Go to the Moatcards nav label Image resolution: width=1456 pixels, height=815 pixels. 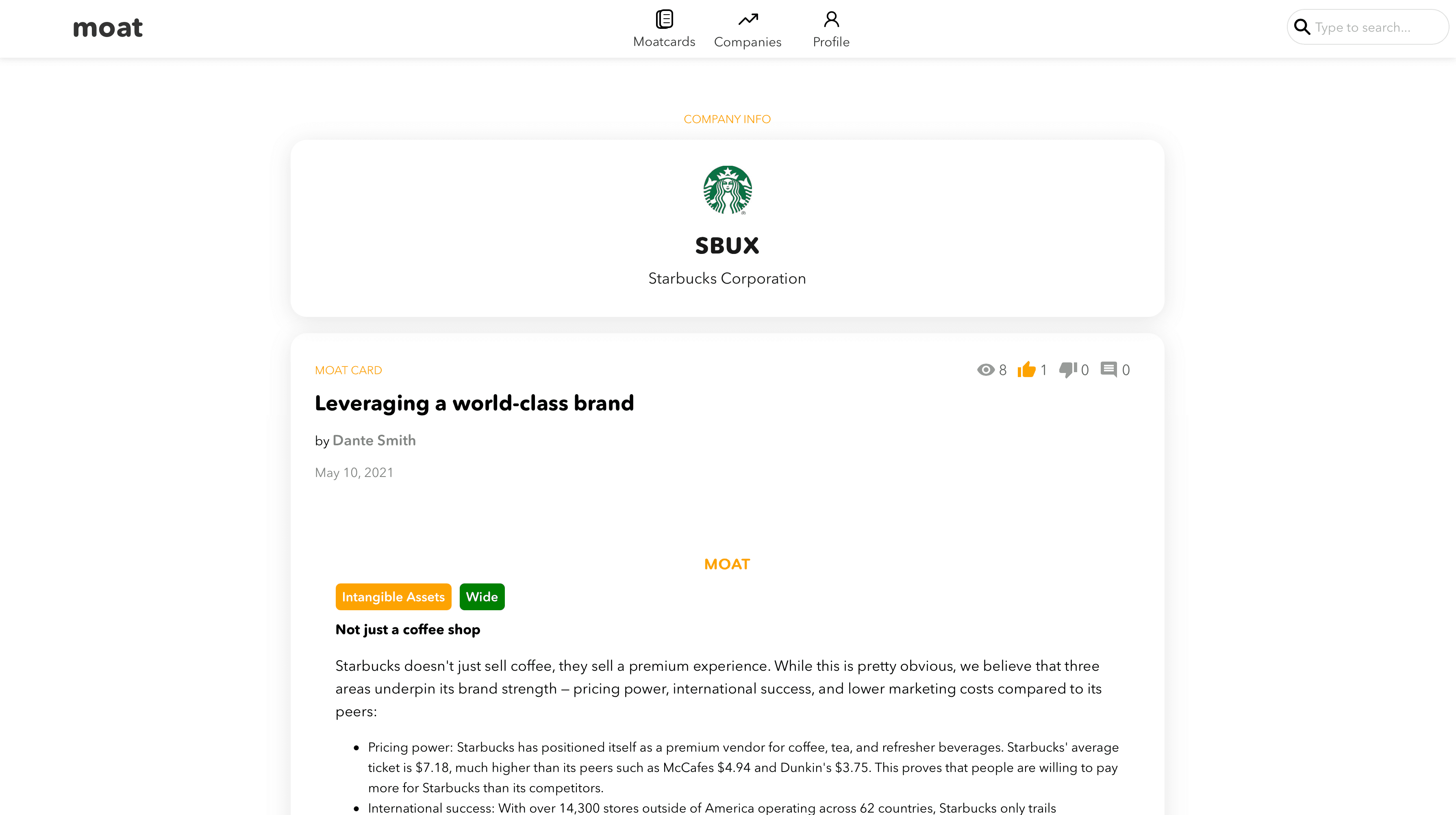[664, 42]
